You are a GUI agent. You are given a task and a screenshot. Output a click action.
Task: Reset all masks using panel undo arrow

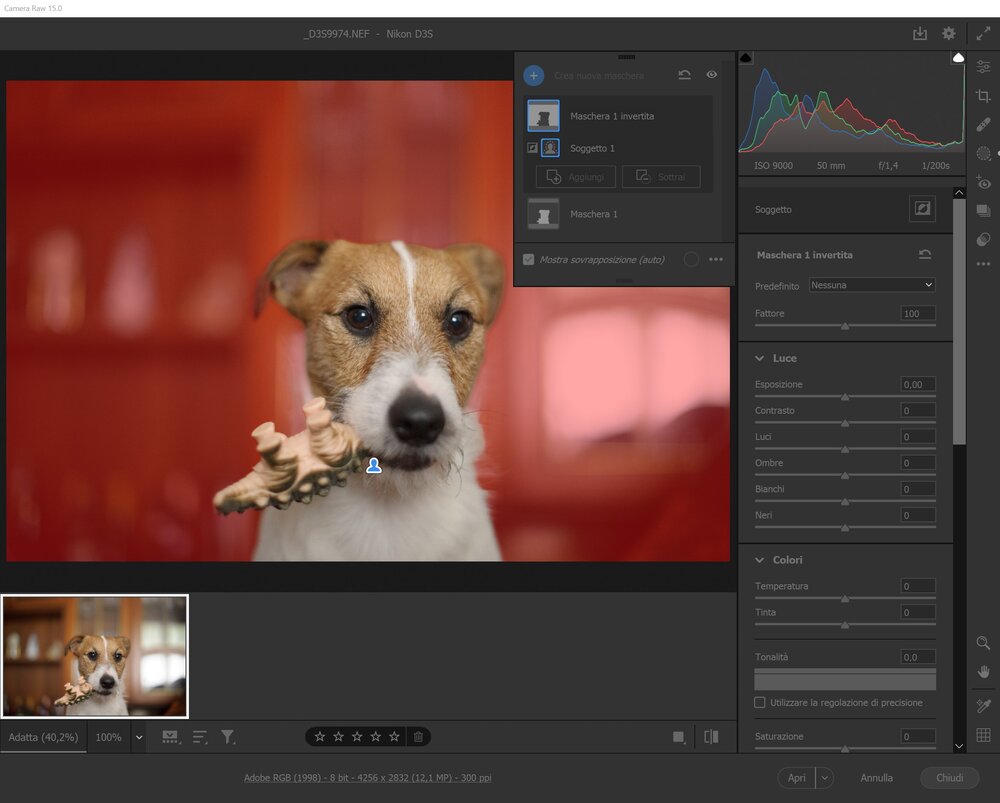pyautogui.click(x=684, y=75)
